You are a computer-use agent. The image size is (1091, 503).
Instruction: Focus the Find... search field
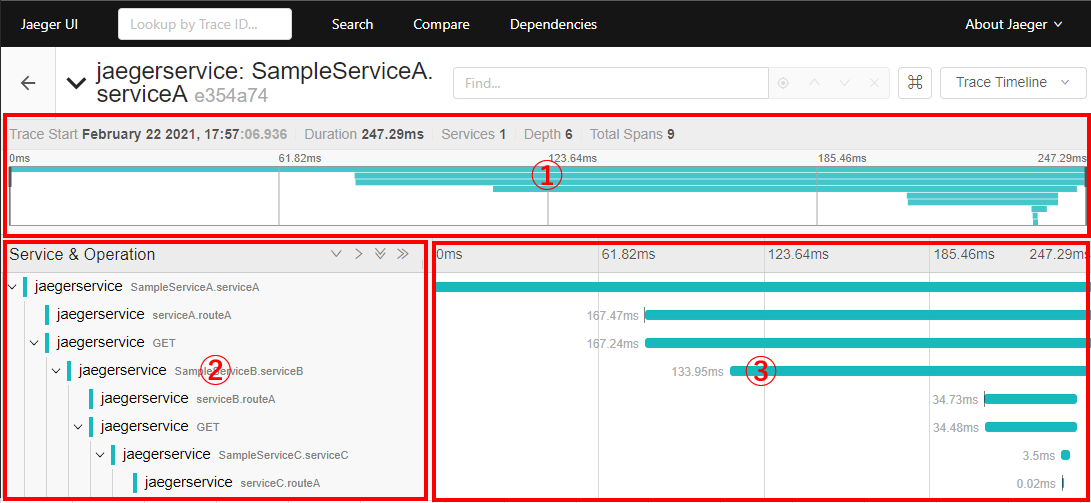pos(611,83)
